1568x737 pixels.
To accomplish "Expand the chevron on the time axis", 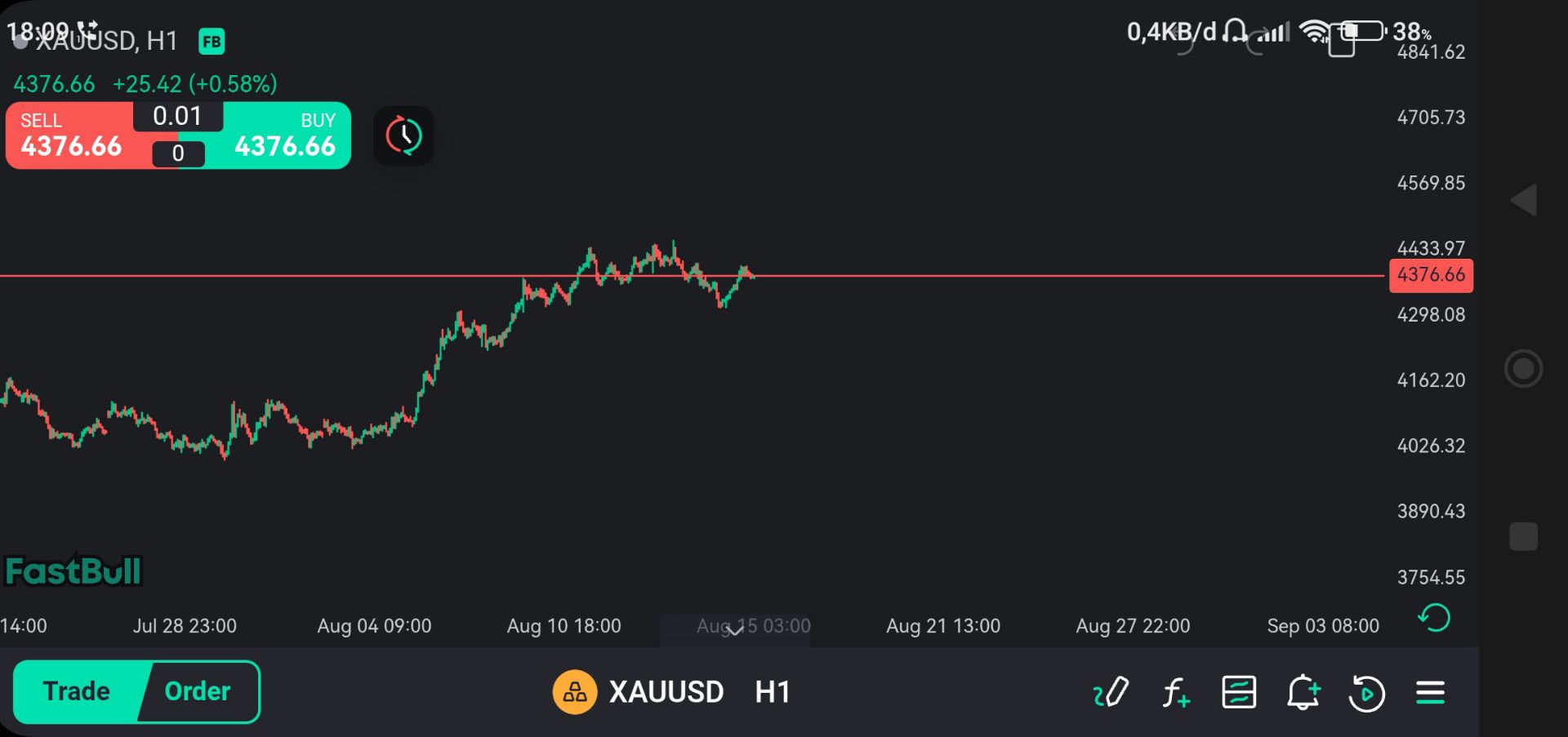I will click(735, 629).
